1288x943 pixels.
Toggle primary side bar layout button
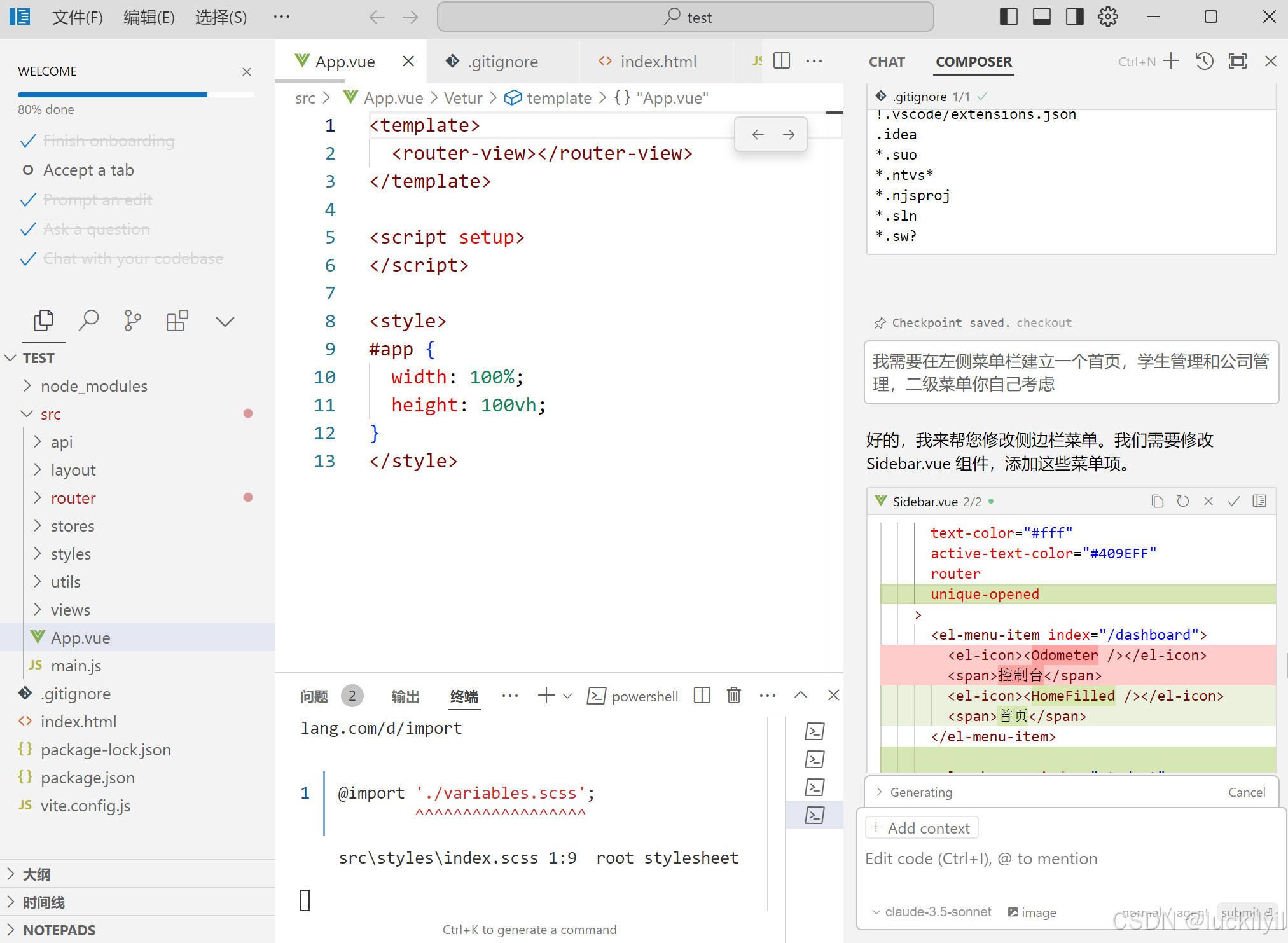tap(1009, 17)
